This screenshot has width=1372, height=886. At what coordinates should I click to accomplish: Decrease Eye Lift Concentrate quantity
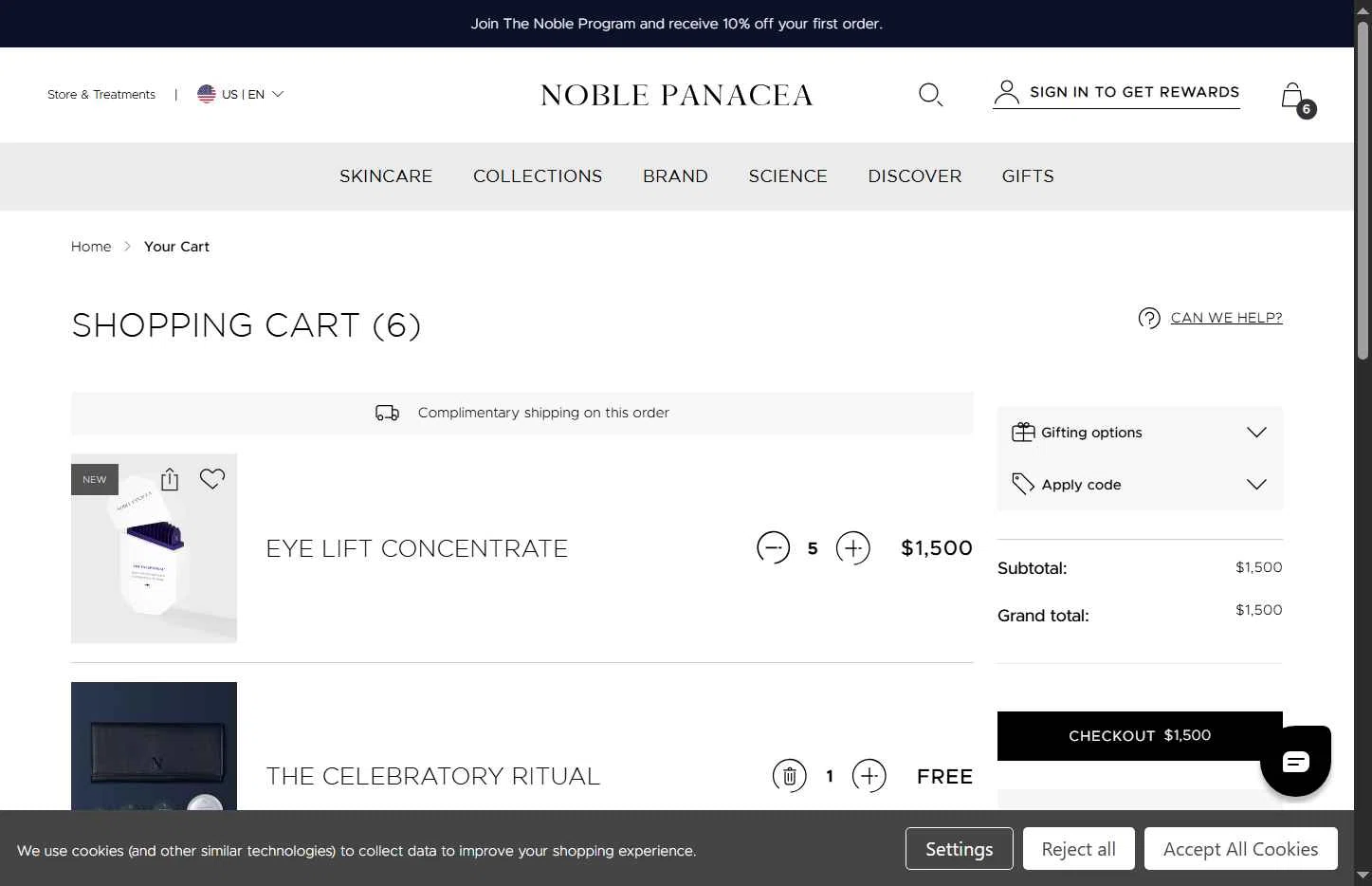pyautogui.click(x=773, y=547)
